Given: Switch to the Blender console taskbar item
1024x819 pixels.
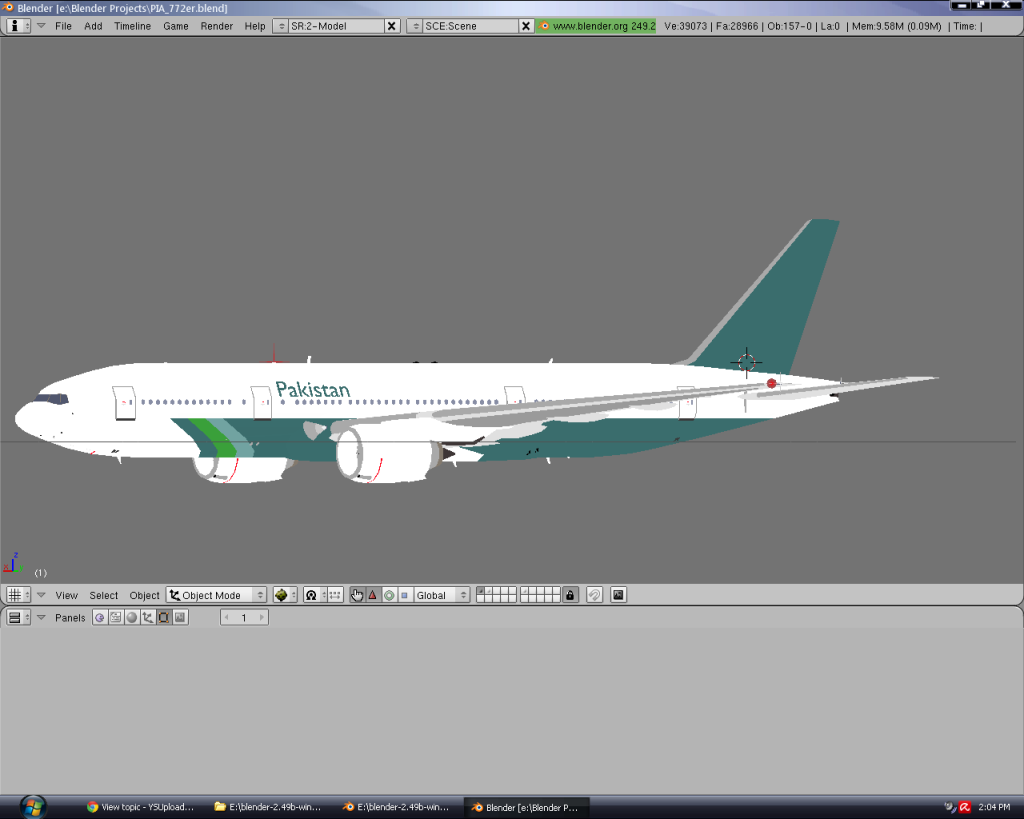Looking at the screenshot, I should click(396, 807).
